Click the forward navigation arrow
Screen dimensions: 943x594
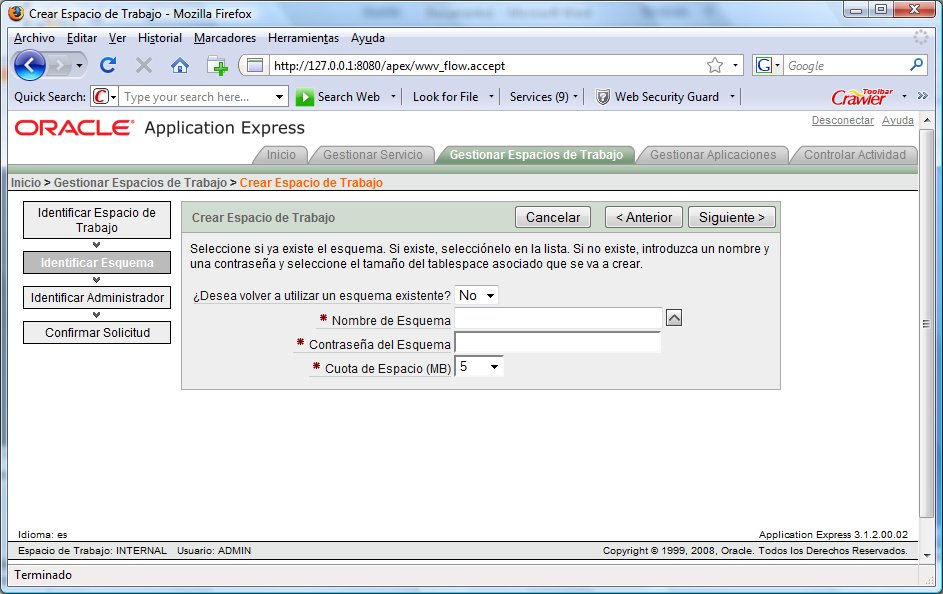click(x=60, y=65)
